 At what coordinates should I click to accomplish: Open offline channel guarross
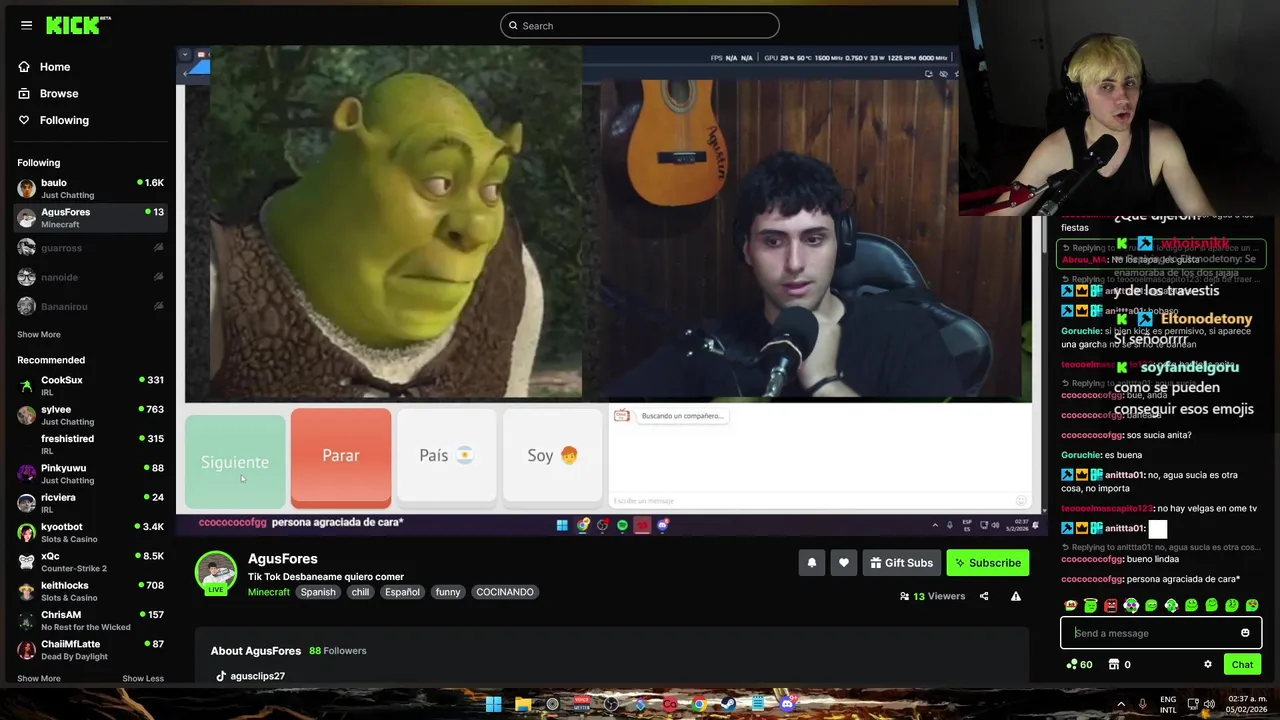pos(90,248)
